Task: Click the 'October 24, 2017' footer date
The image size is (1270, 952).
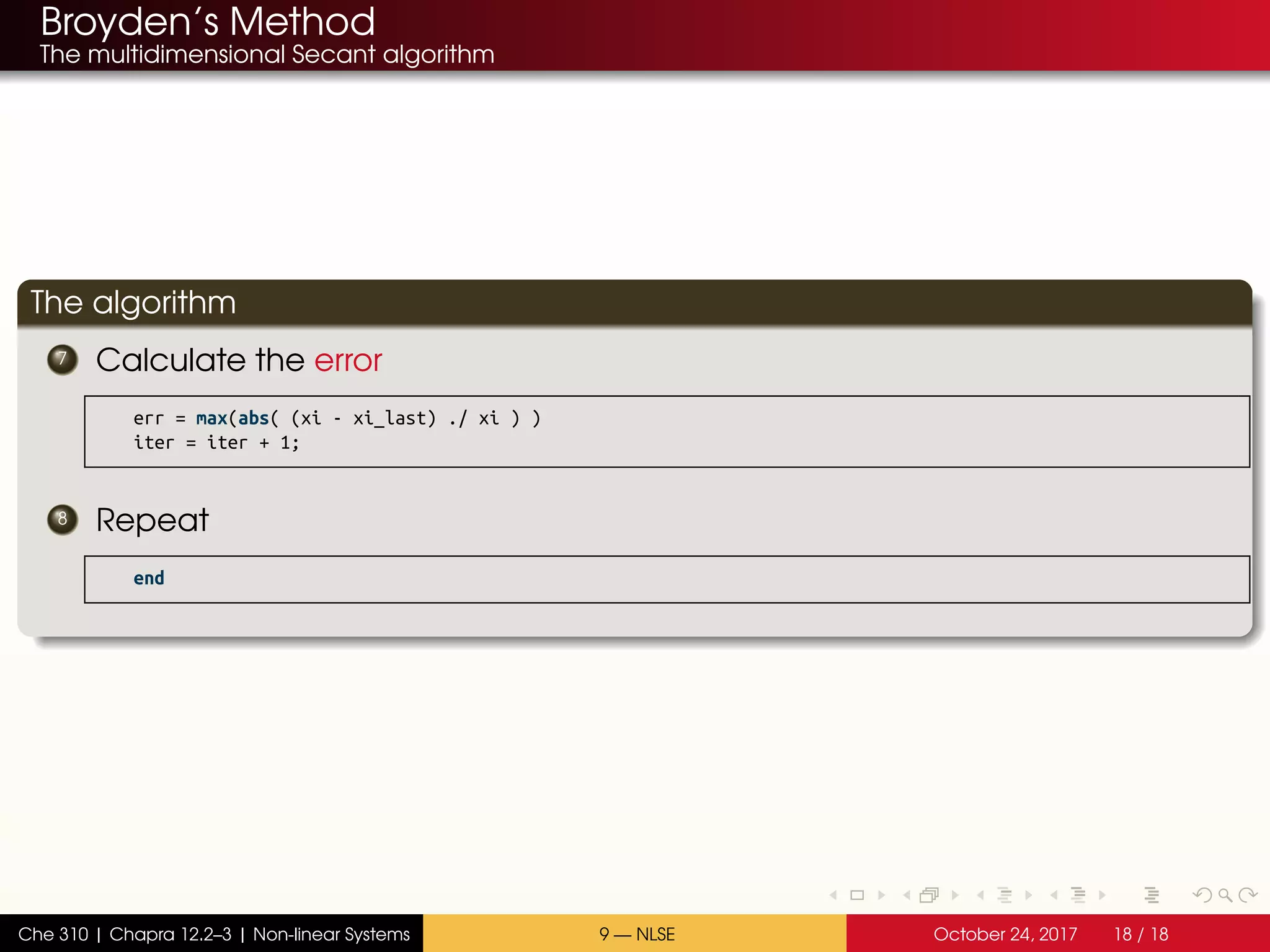Action: (x=1005, y=934)
